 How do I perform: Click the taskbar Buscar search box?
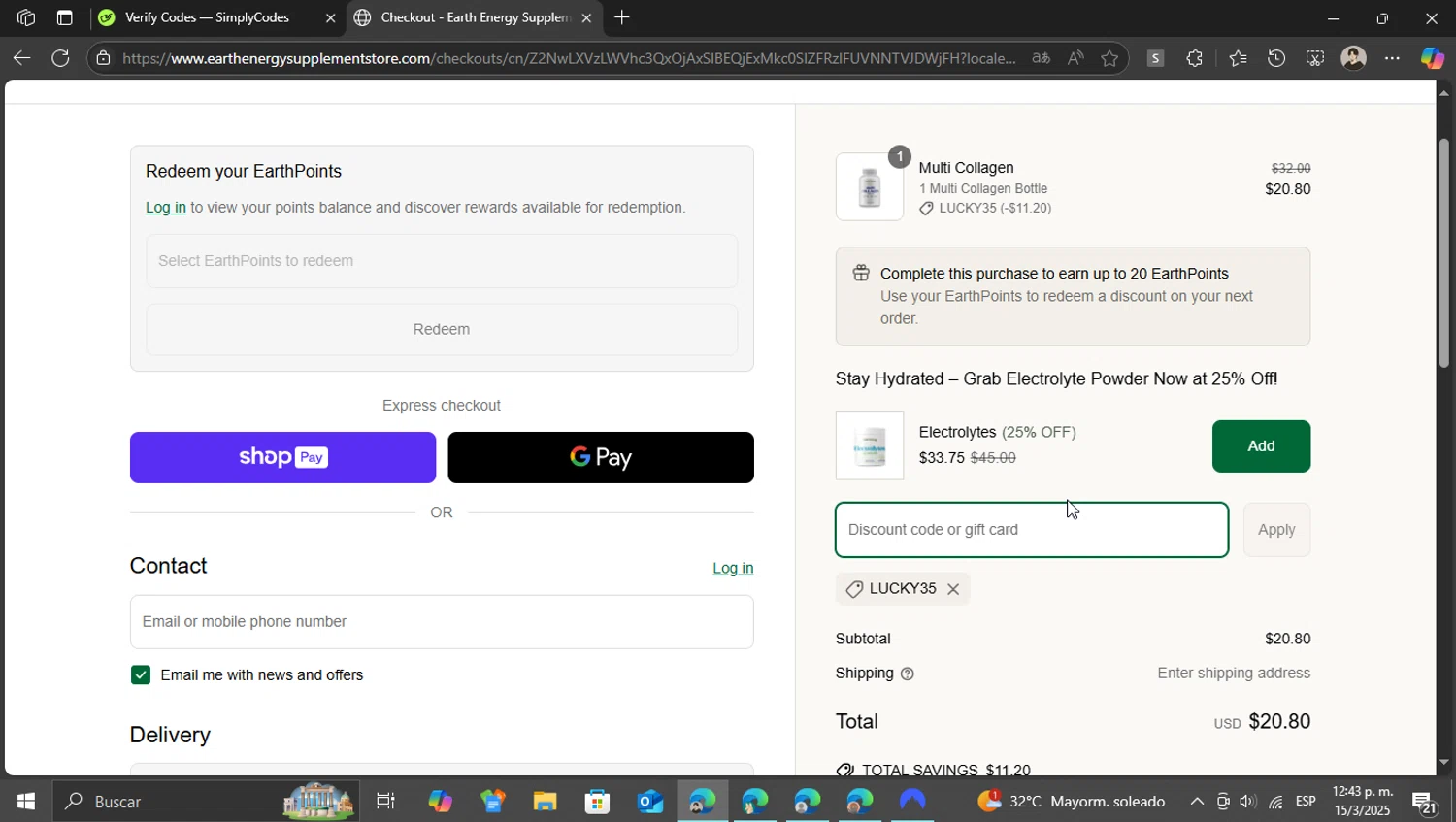click(x=207, y=802)
